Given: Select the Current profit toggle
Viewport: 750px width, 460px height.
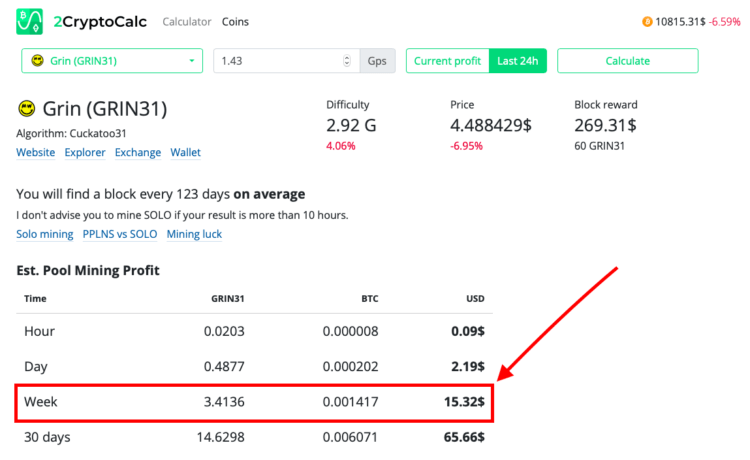Looking at the screenshot, I should click(x=447, y=61).
